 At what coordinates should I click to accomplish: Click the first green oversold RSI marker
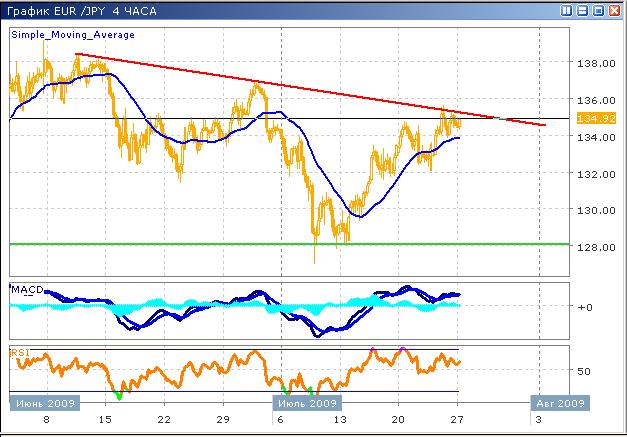(x=119, y=395)
